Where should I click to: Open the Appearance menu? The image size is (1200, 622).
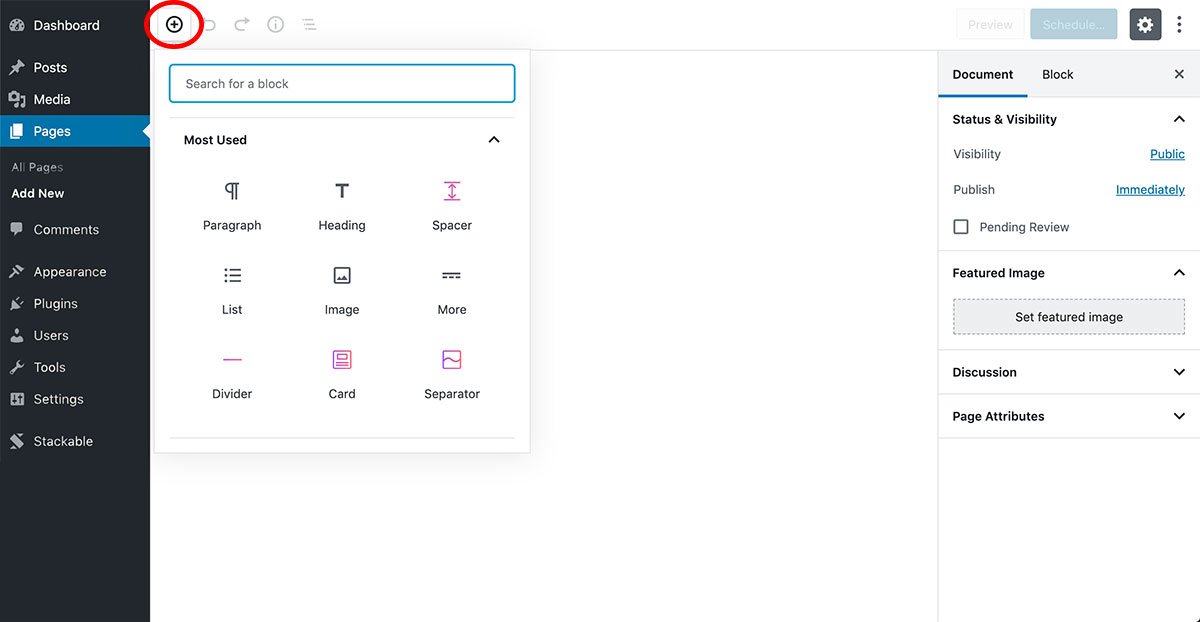pos(75,271)
